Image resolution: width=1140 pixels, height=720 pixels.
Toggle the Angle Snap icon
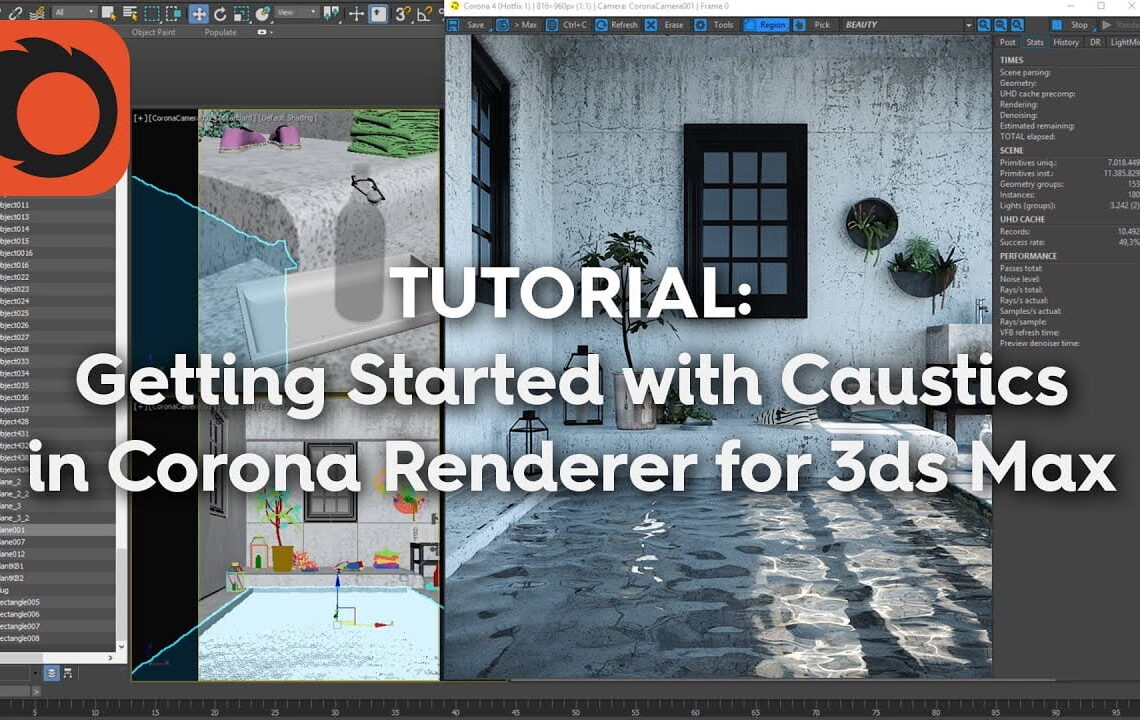[x=425, y=13]
